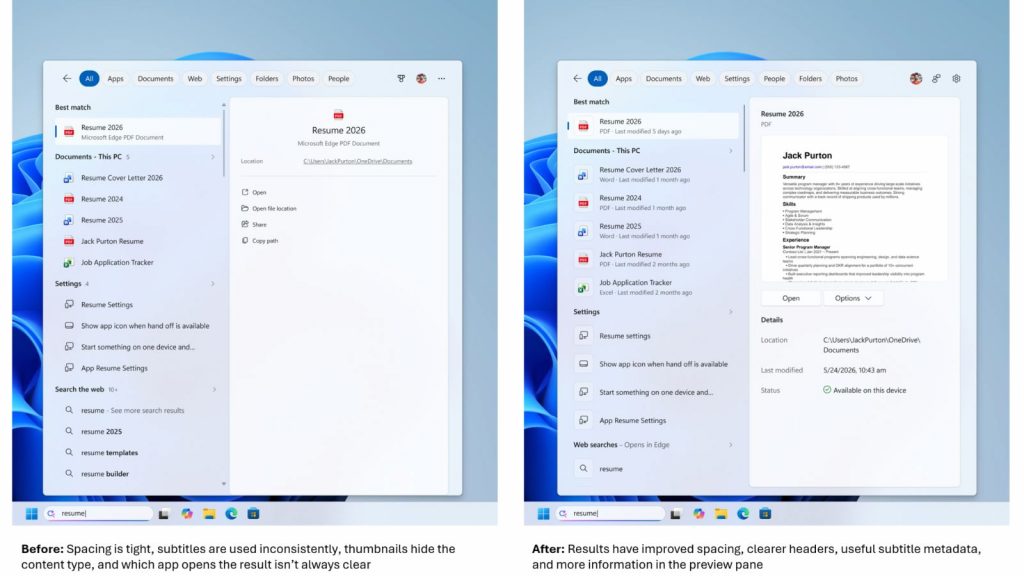The height and width of the screenshot is (576, 1024).
Task: Click the back arrow in the Before search panel
Action: point(67,78)
